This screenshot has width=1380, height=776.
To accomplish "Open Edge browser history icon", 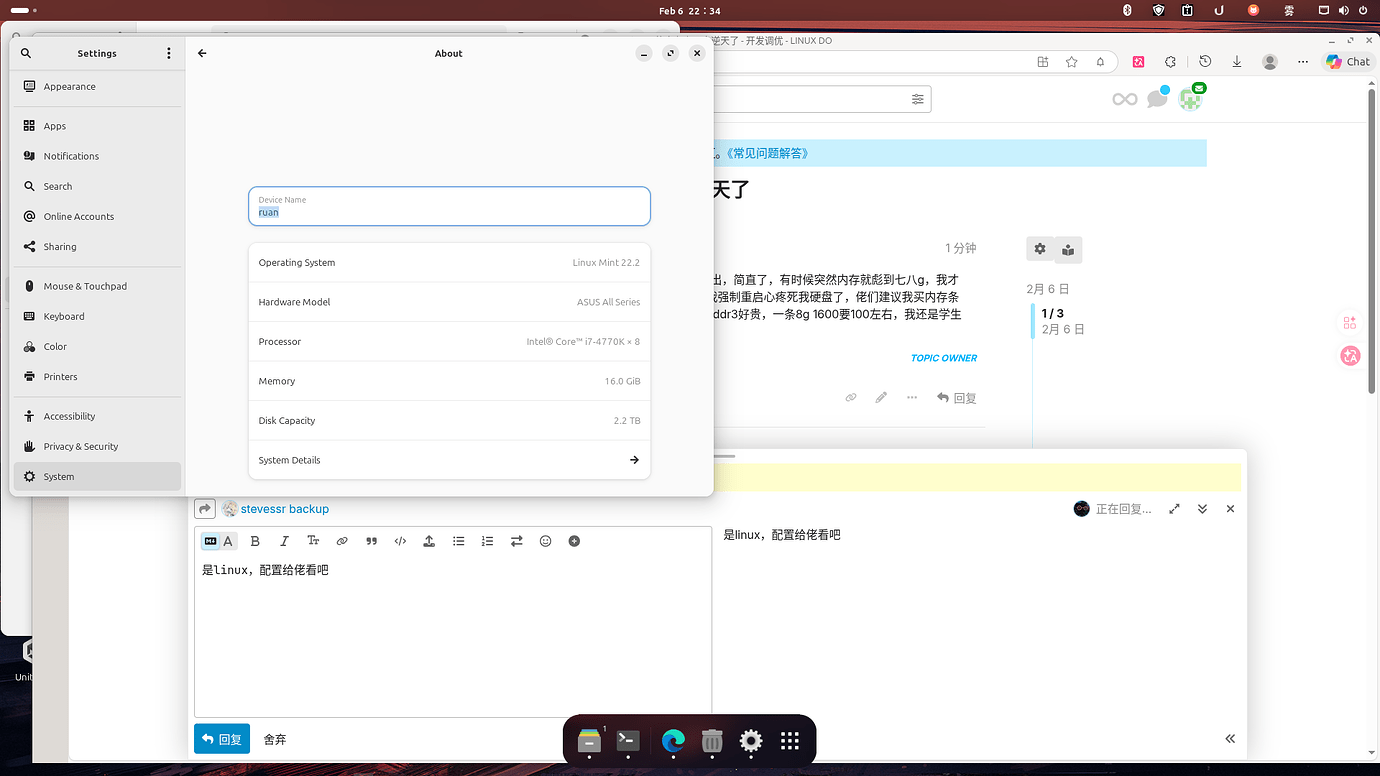I will pyautogui.click(x=1205, y=62).
